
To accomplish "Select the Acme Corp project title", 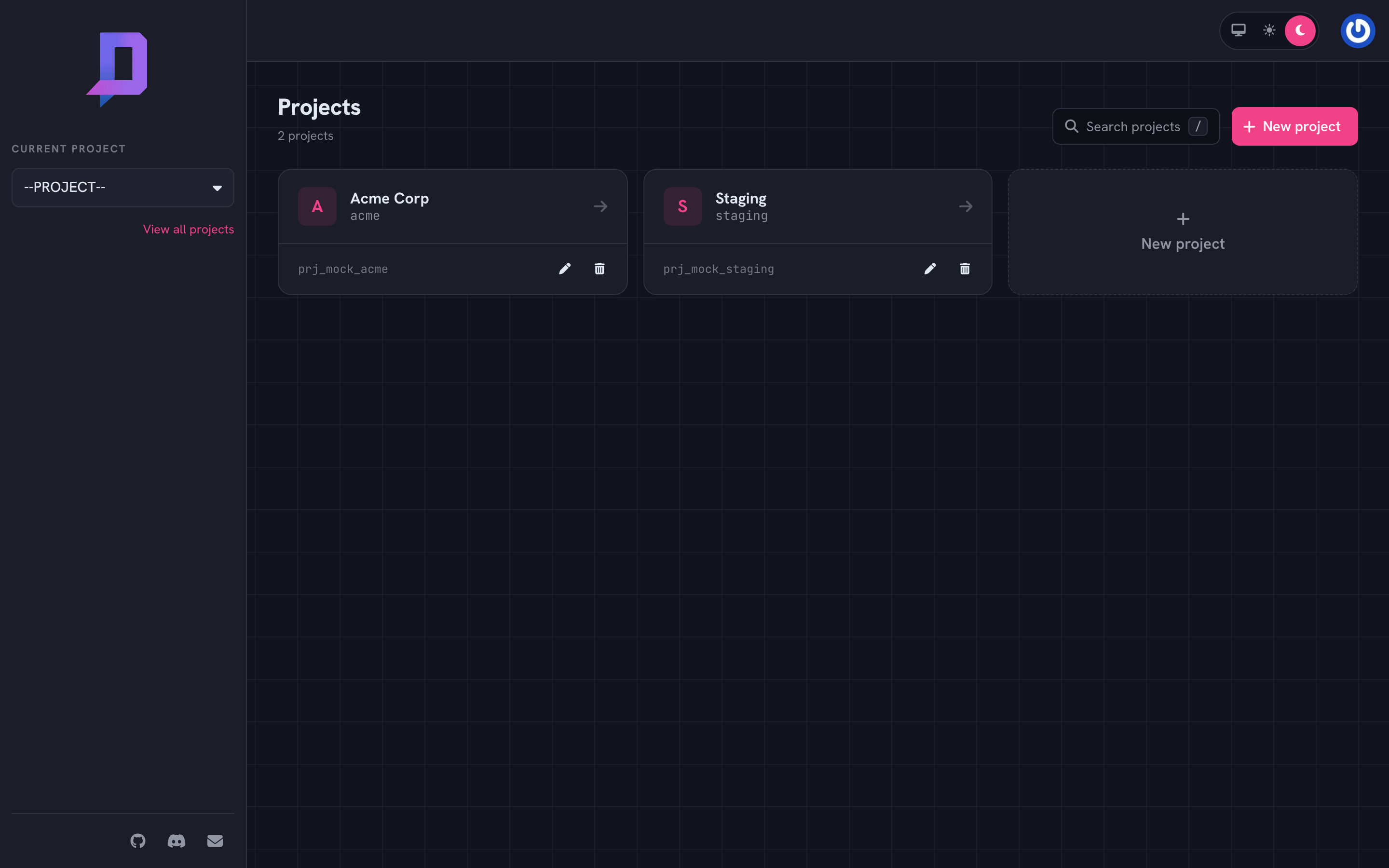I will (x=389, y=198).
